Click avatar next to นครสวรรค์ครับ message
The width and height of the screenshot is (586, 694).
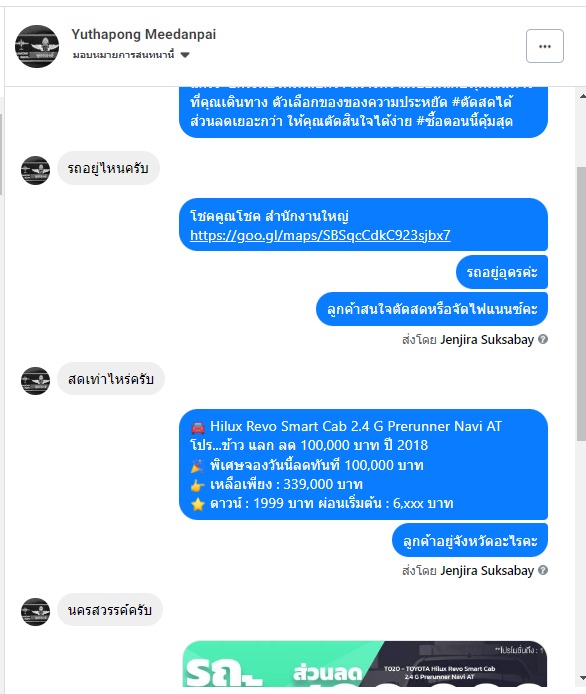pos(35,612)
